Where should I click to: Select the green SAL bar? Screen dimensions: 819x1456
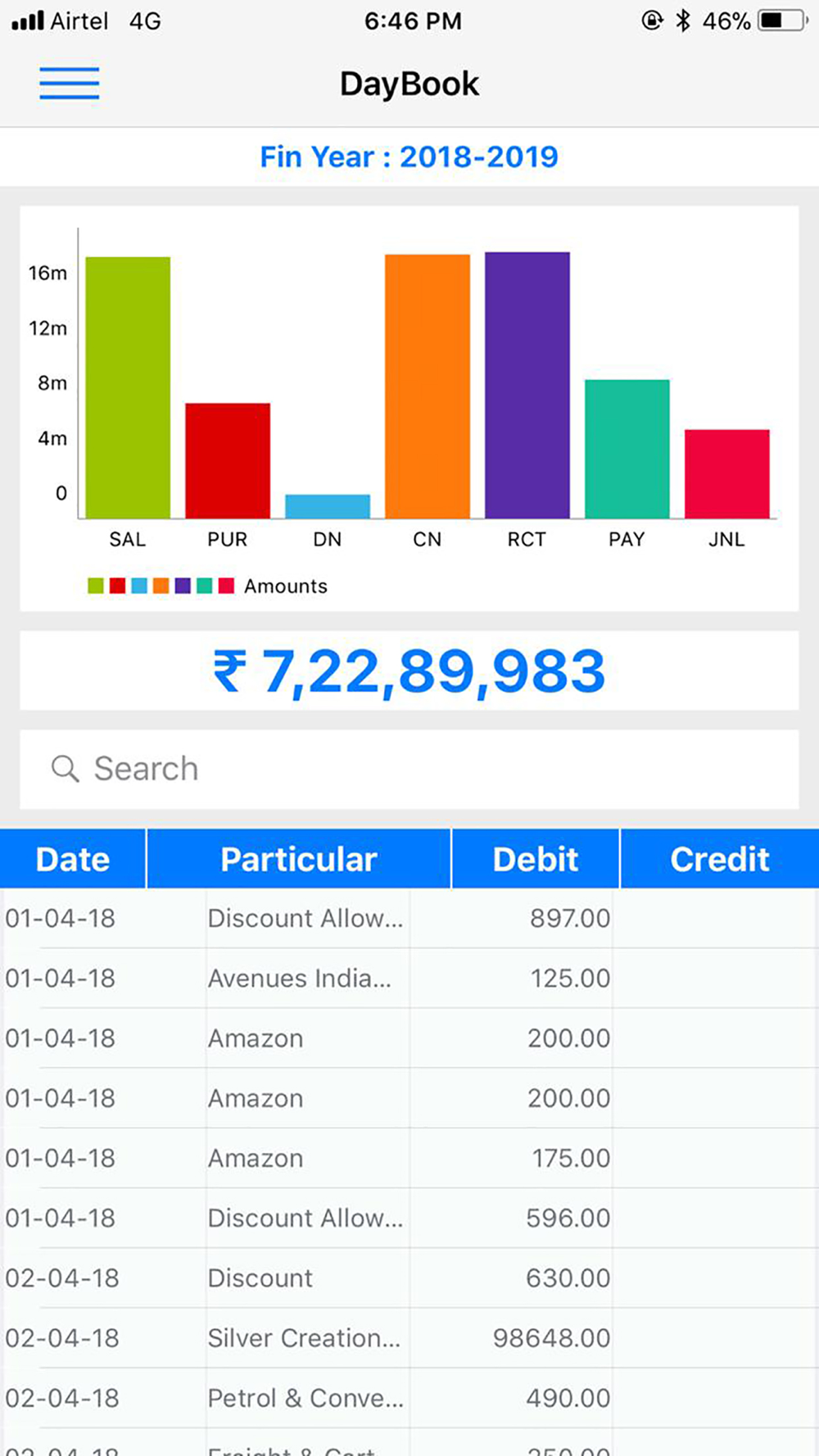(128, 387)
